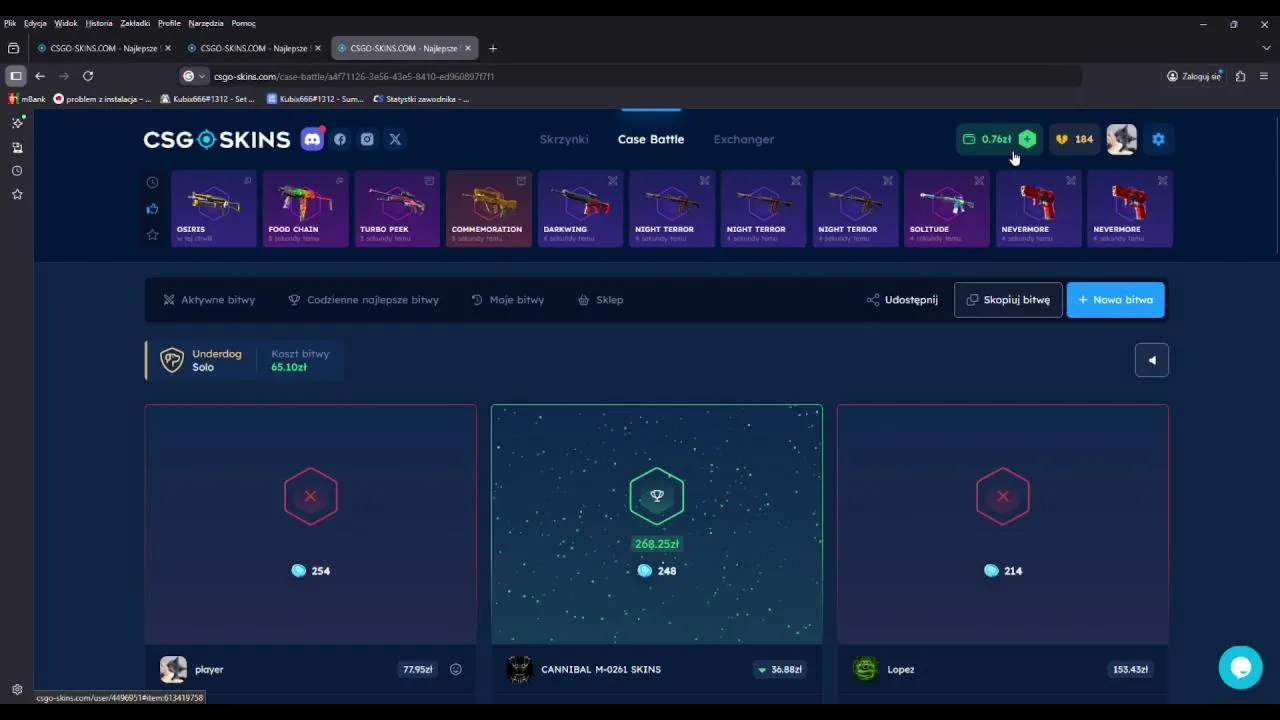Select the Case Battle tab

point(651,139)
